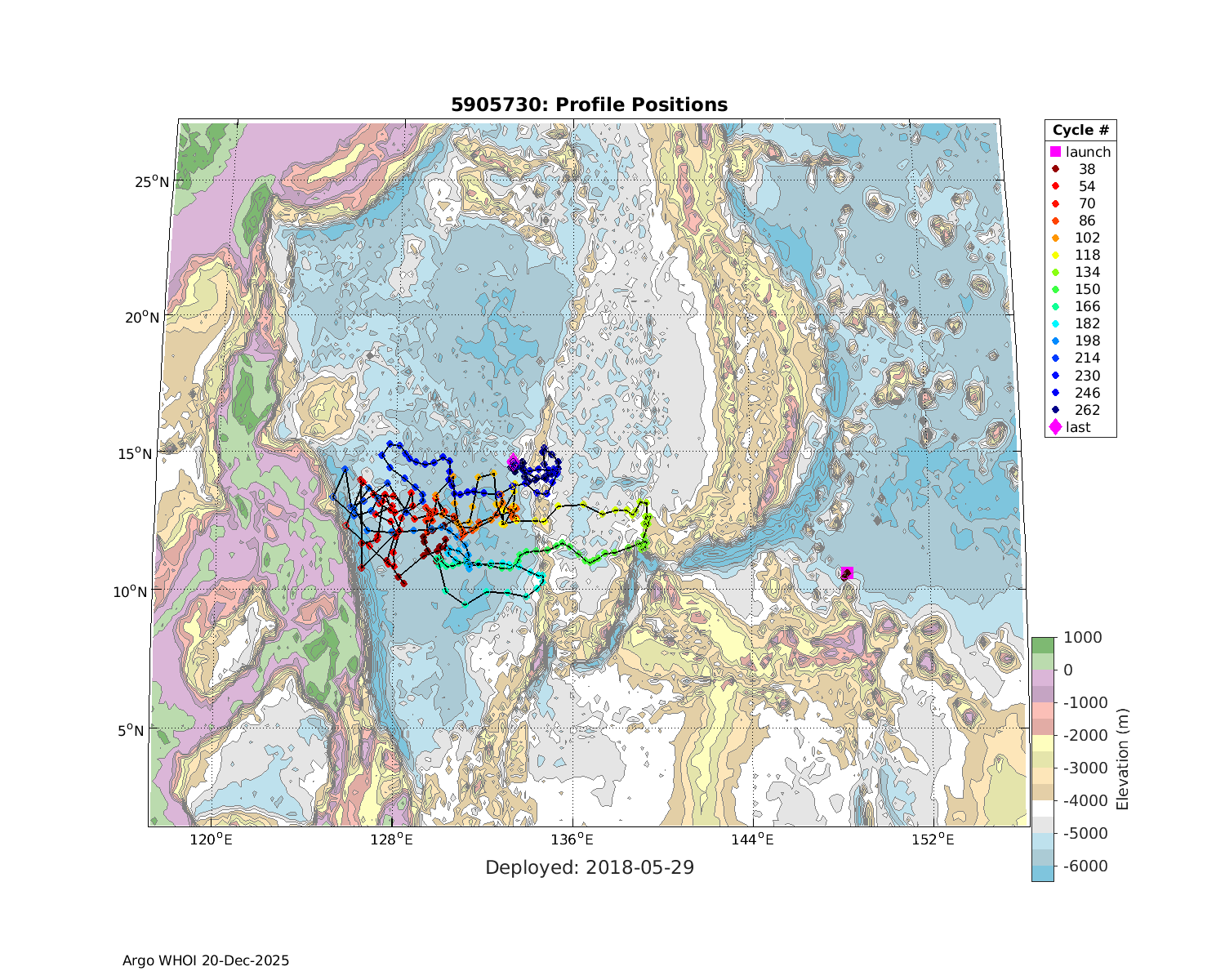The image size is (1225, 980).
Task: Select the Deployed: 2018-05-29 label
Action: point(589,867)
